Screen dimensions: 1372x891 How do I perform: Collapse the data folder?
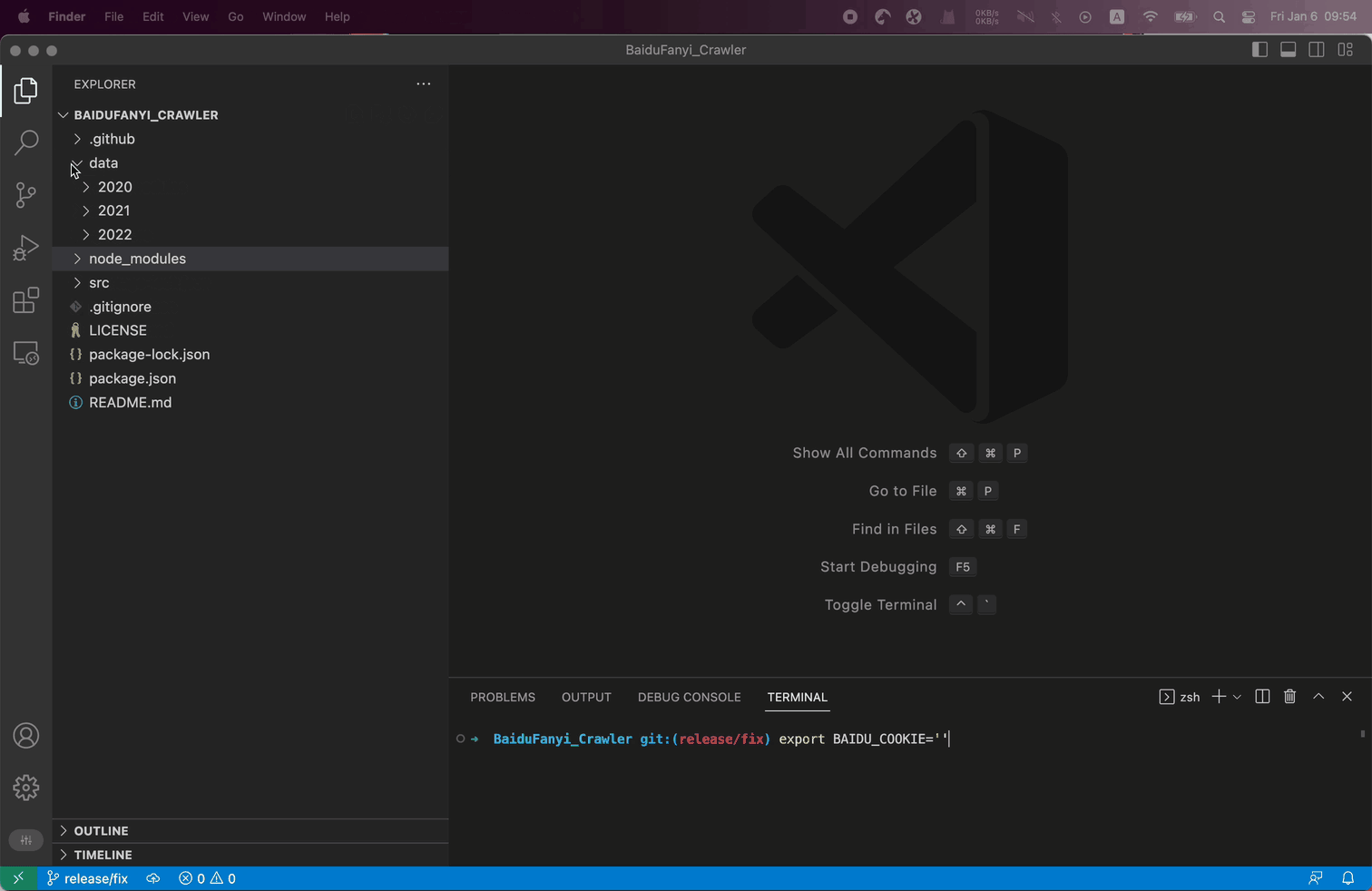click(x=250, y=163)
